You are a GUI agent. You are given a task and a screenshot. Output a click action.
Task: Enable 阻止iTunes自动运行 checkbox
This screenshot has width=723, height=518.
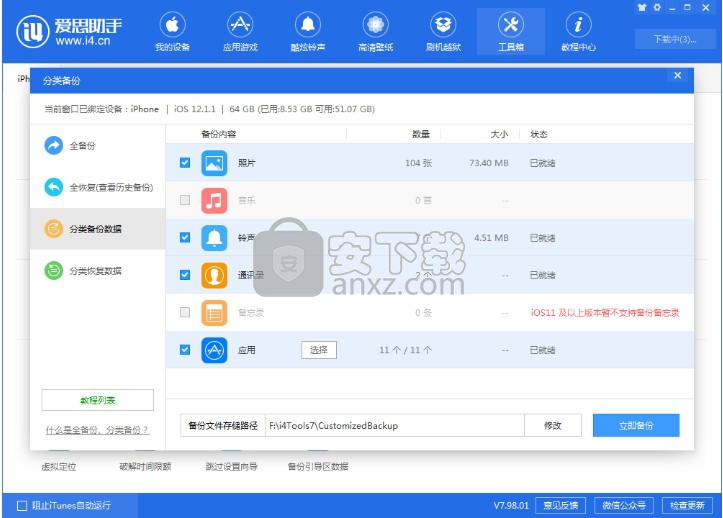tap(22, 506)
